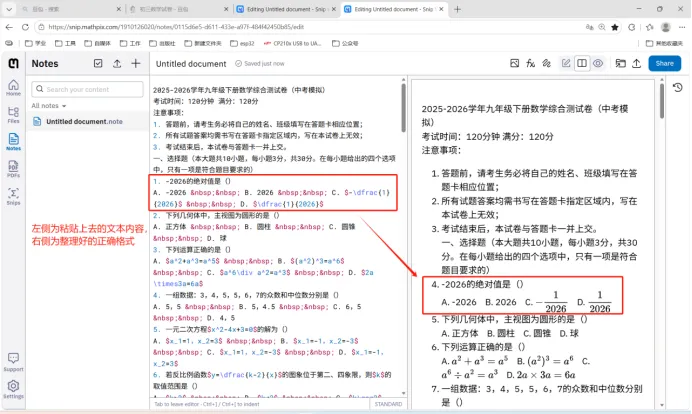Insert an image using the picture icon

pyautogui.click(x=515, y=64)
